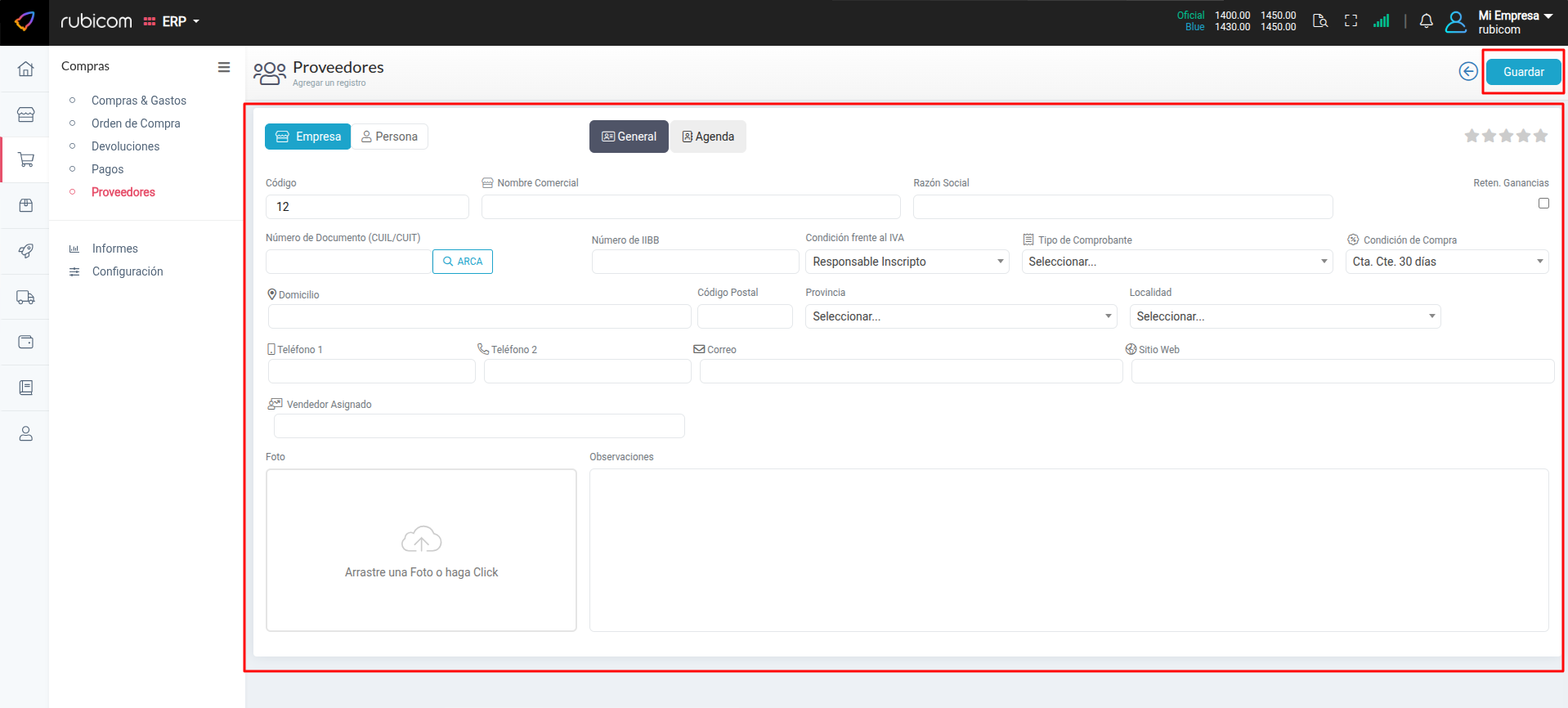
Task: Enable the Reten. Ganancias checkbox
Action: 1543,204
